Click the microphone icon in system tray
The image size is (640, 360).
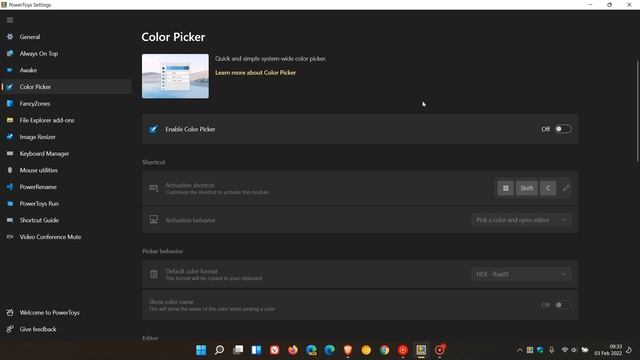tap(551, 350)
